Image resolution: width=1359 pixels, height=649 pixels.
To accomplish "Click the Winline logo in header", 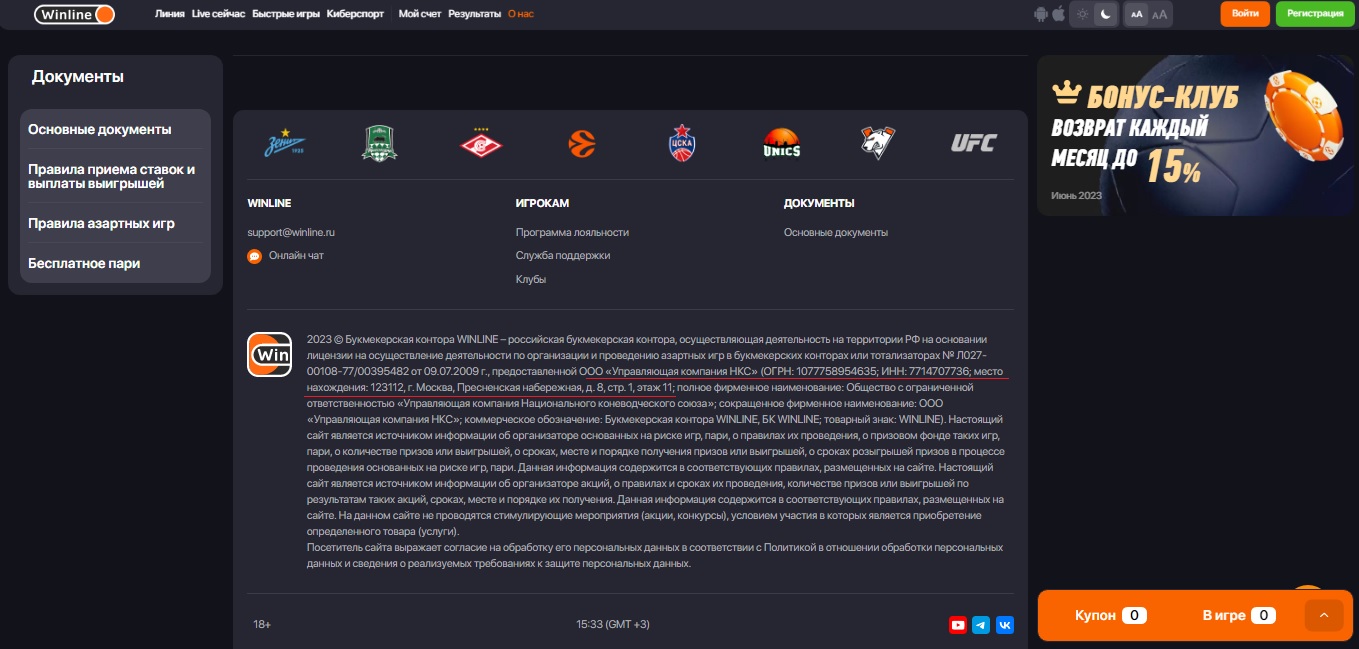I will coord(74,14).
